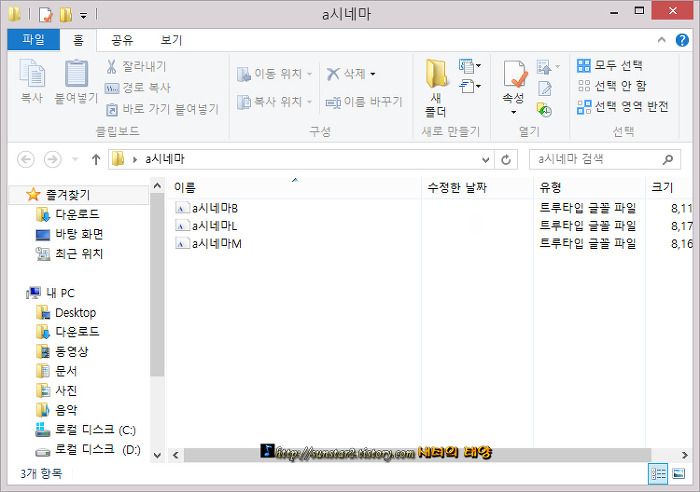Refresh the folder view
This screenshot has width=700, height=492.
point(506,160)
